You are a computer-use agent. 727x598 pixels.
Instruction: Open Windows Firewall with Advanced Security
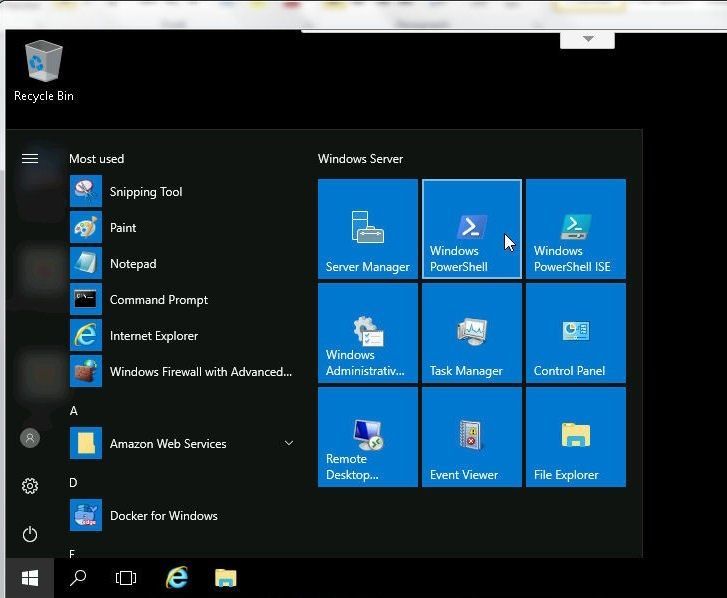click(182, 372)
